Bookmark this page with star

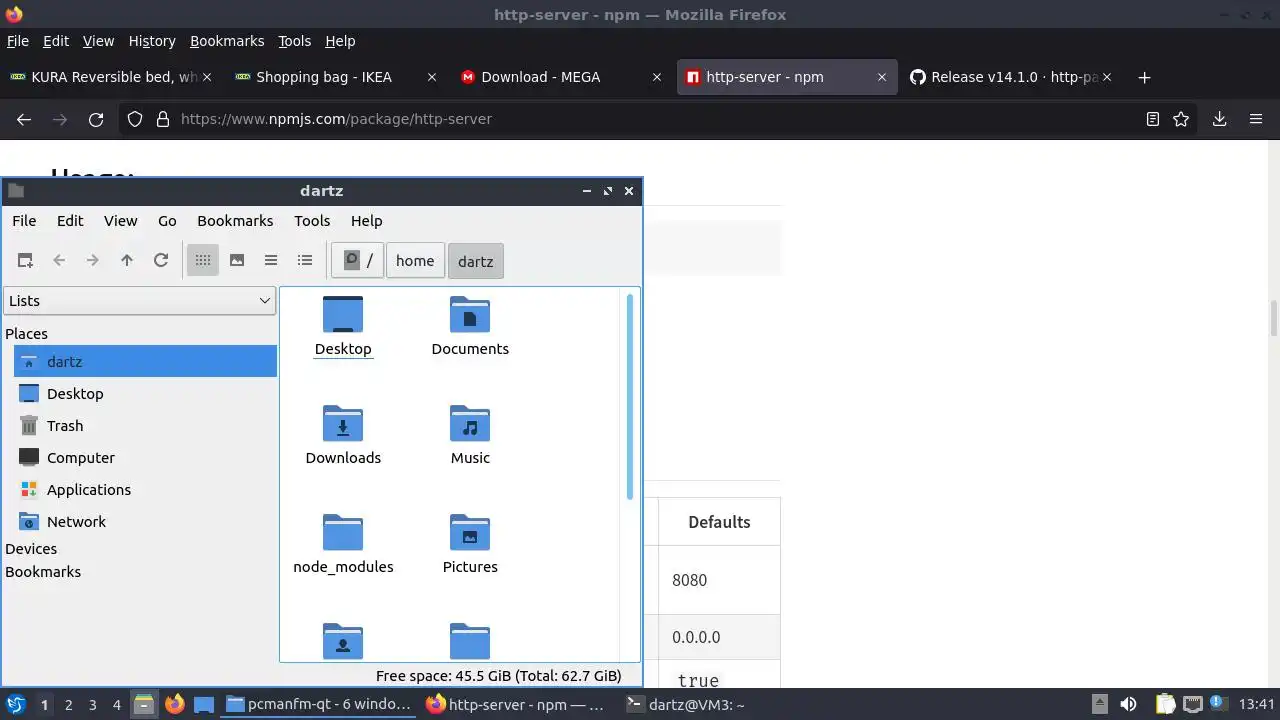(x=1181, y=119)
